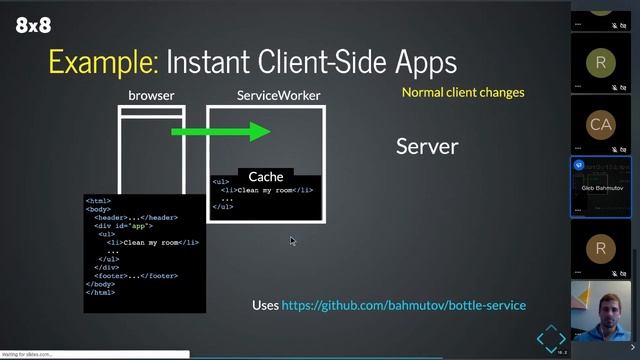Click the camera-off icon on the brown R tile

(x=623, y=273)
